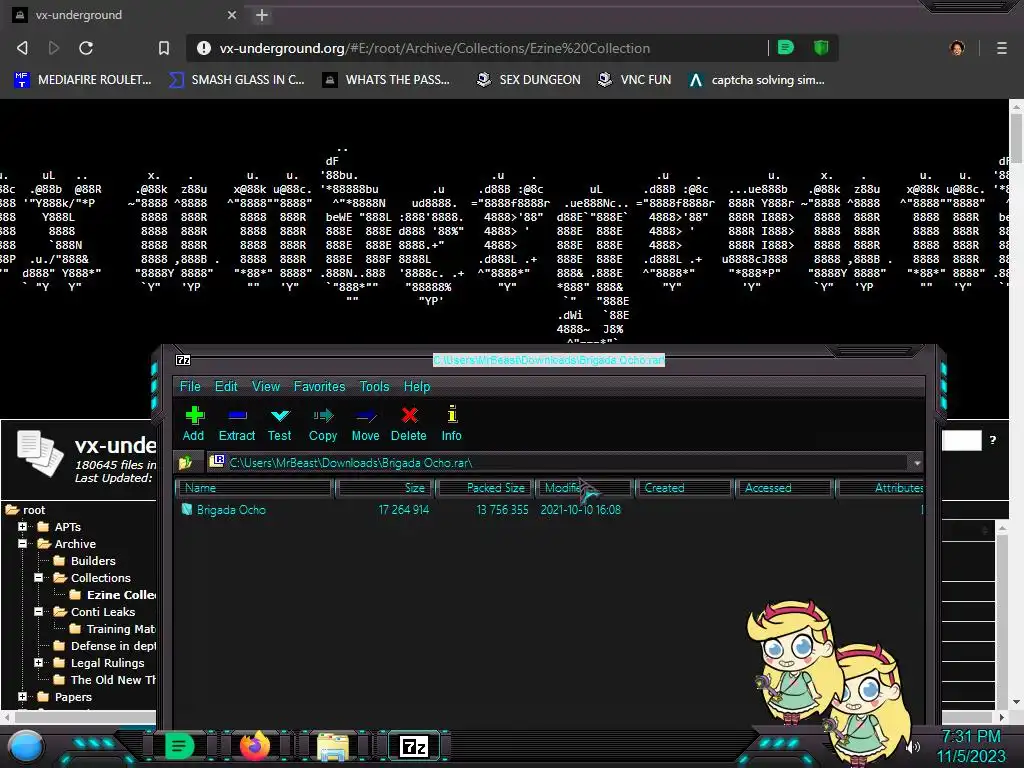This screenshot has width=1024, height=768.
Task: Click the 7-Zip taskbar button
Action: (414, 746)
